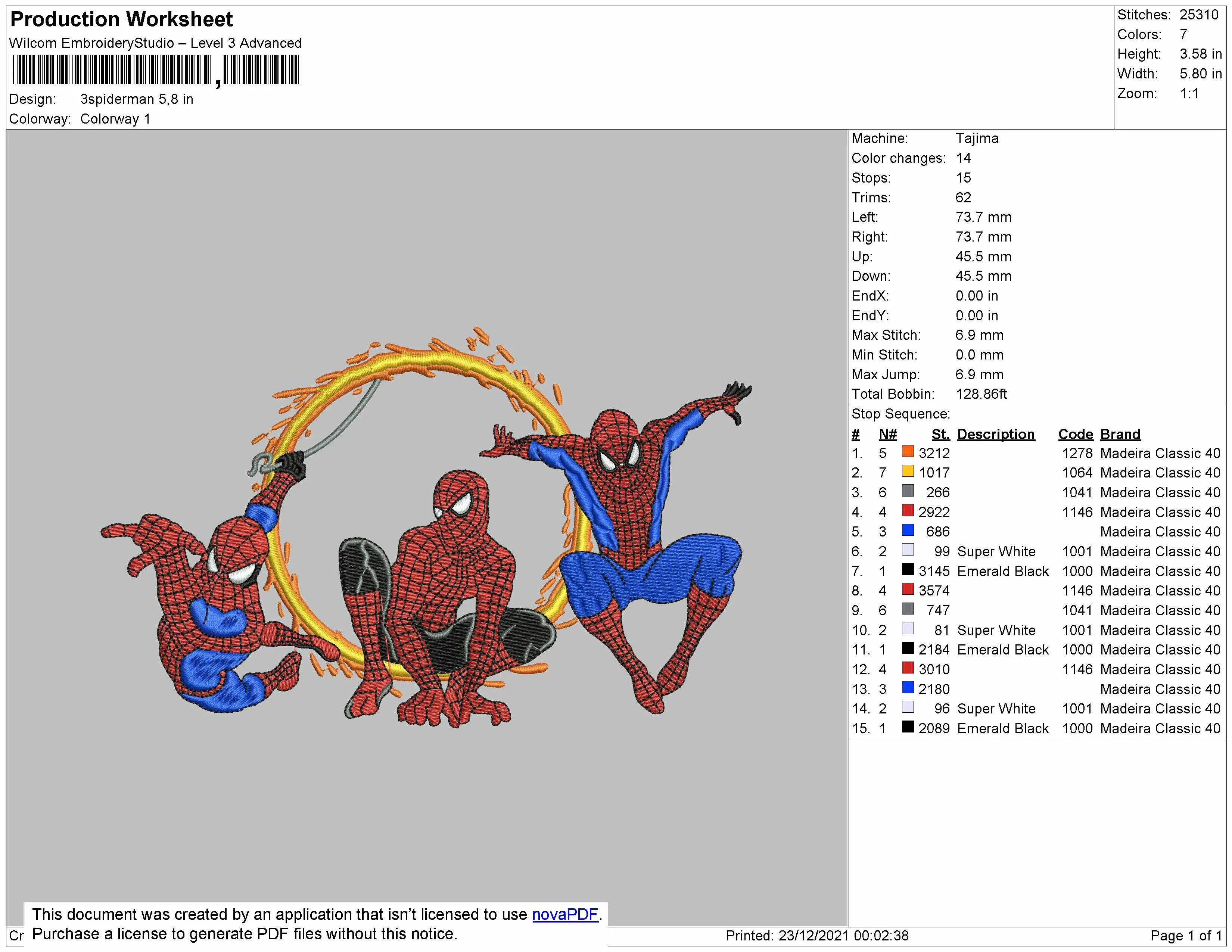Image resolution: width=1232 pixels, height=952 pixels.
Task: Click the Zoom value 1:1
Action: pos(1189,94)
